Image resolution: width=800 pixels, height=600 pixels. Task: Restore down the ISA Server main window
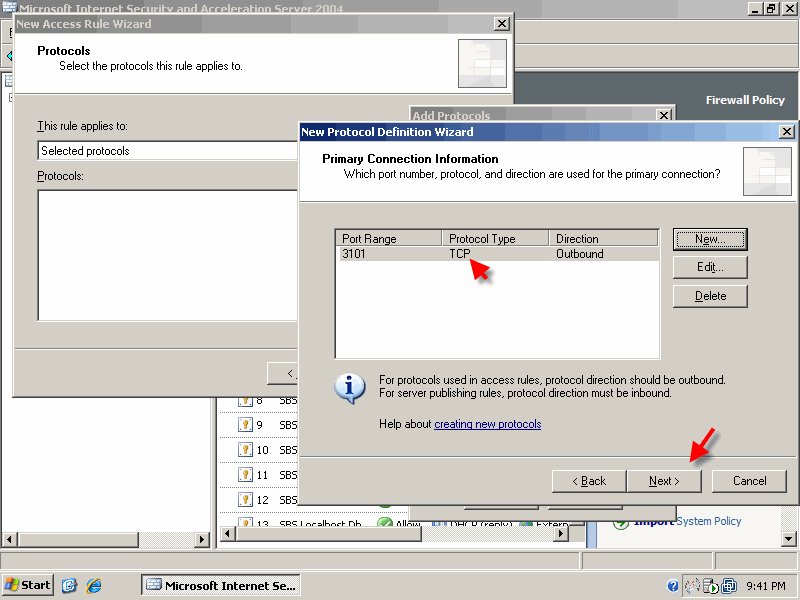[771, 8]
